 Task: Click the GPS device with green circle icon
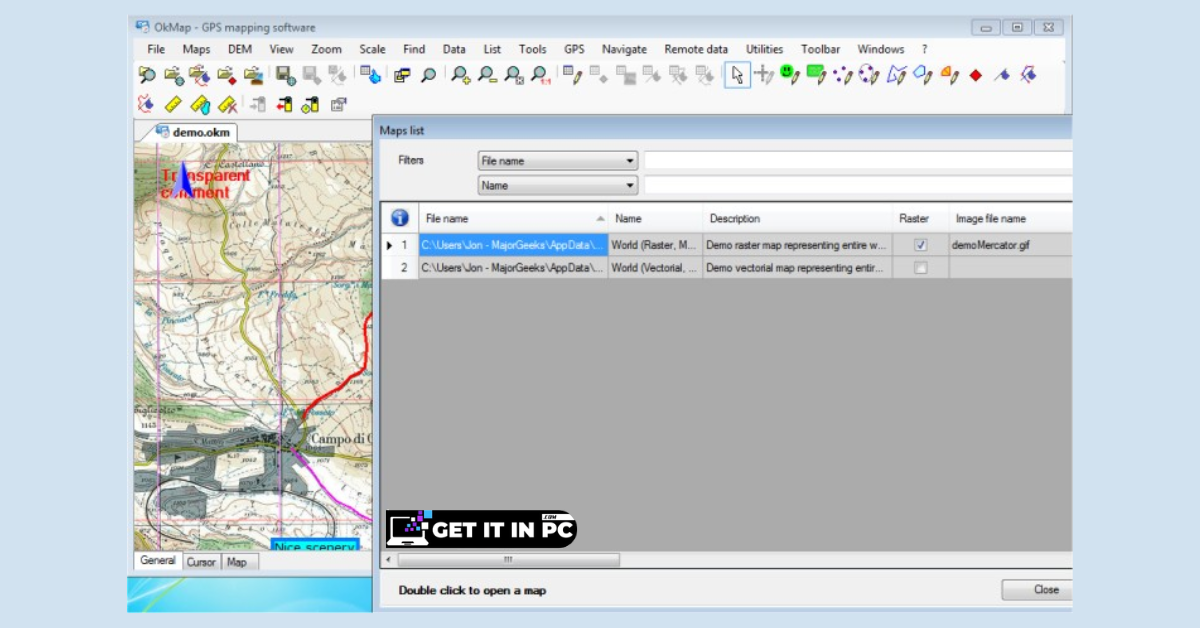[310, 103]
